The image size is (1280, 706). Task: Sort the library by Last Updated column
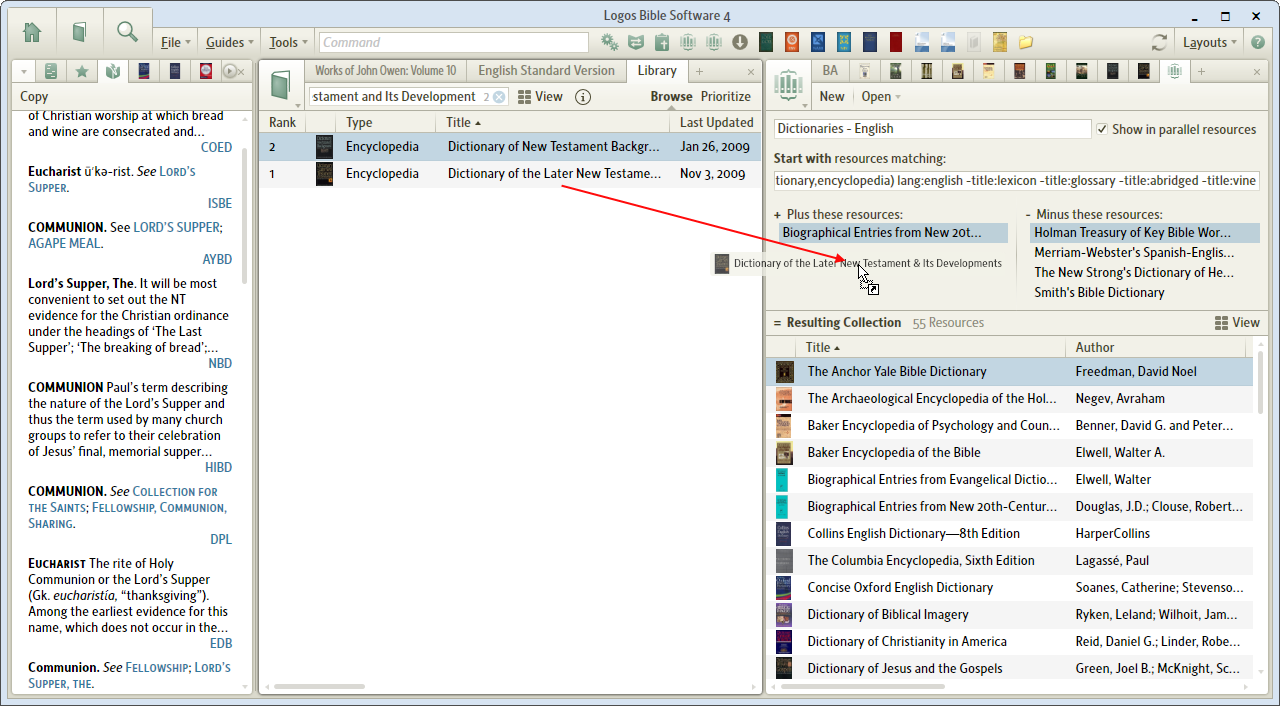pos(716,122)
